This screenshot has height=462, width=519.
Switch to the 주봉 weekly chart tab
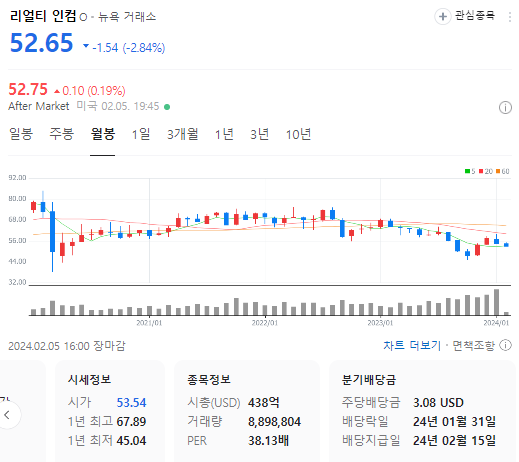[x=61, y=134]
